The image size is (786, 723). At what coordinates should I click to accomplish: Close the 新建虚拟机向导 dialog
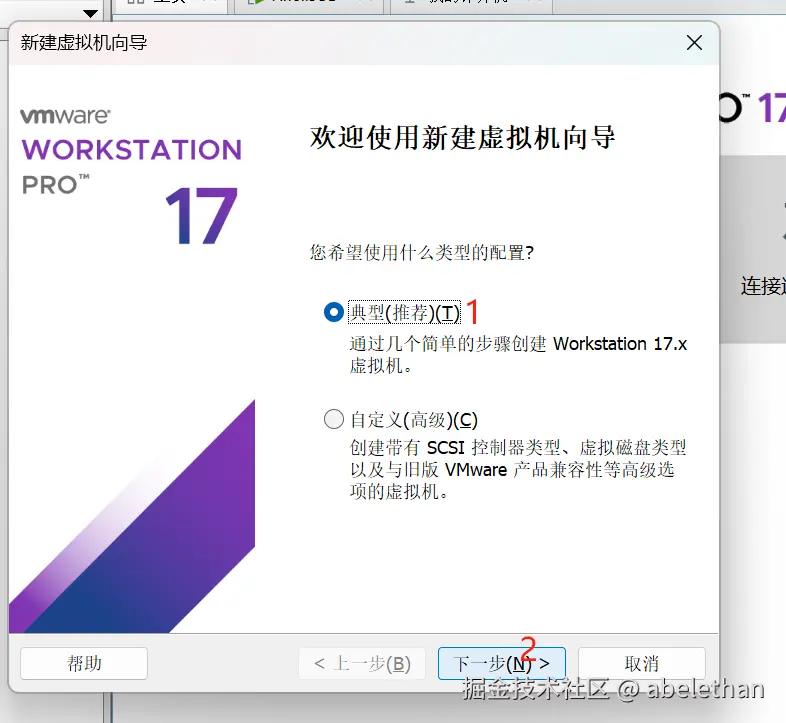pyautogui.click(x=694, y=43)
